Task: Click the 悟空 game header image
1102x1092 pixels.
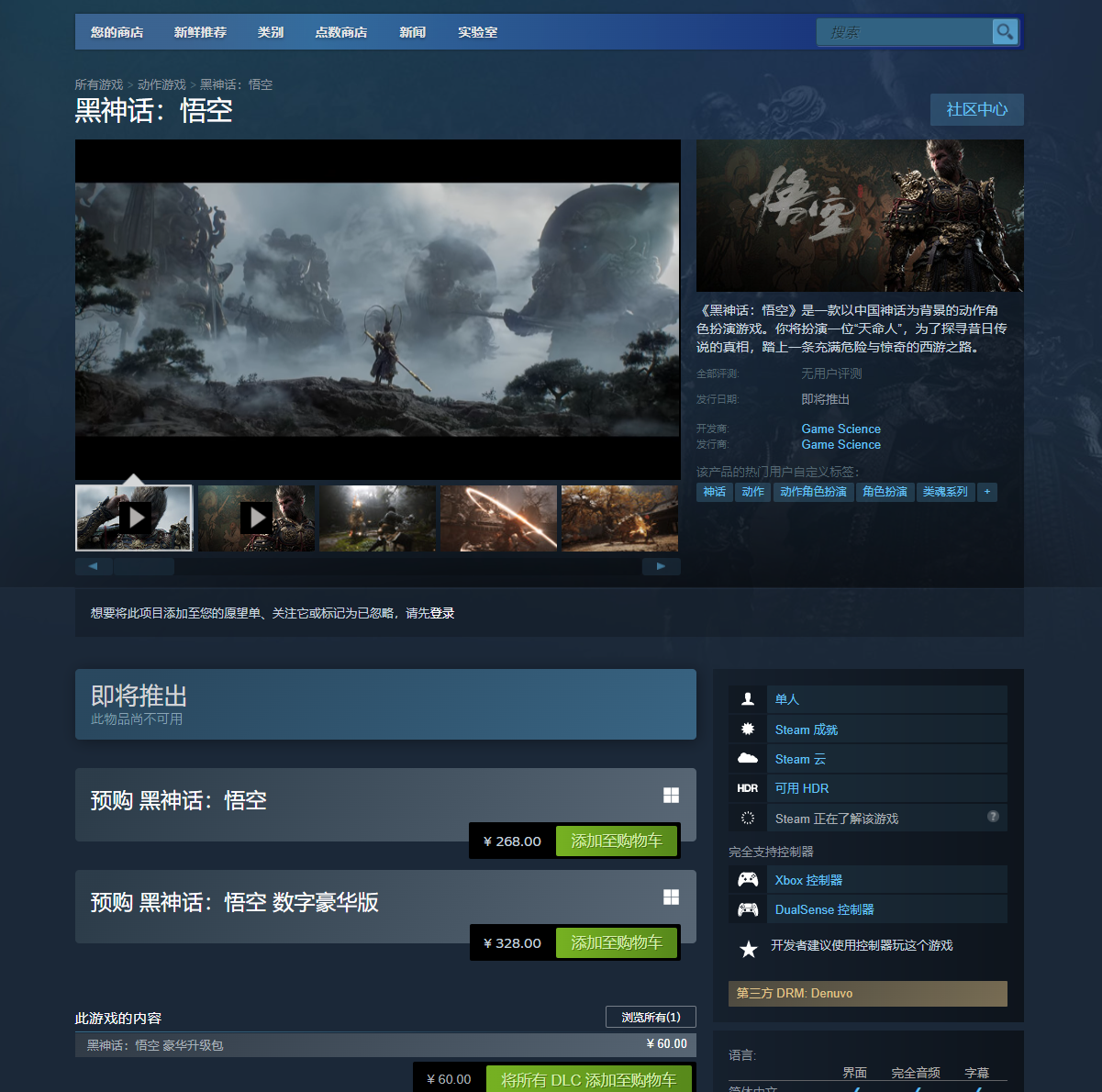Action: coord(860,216)
